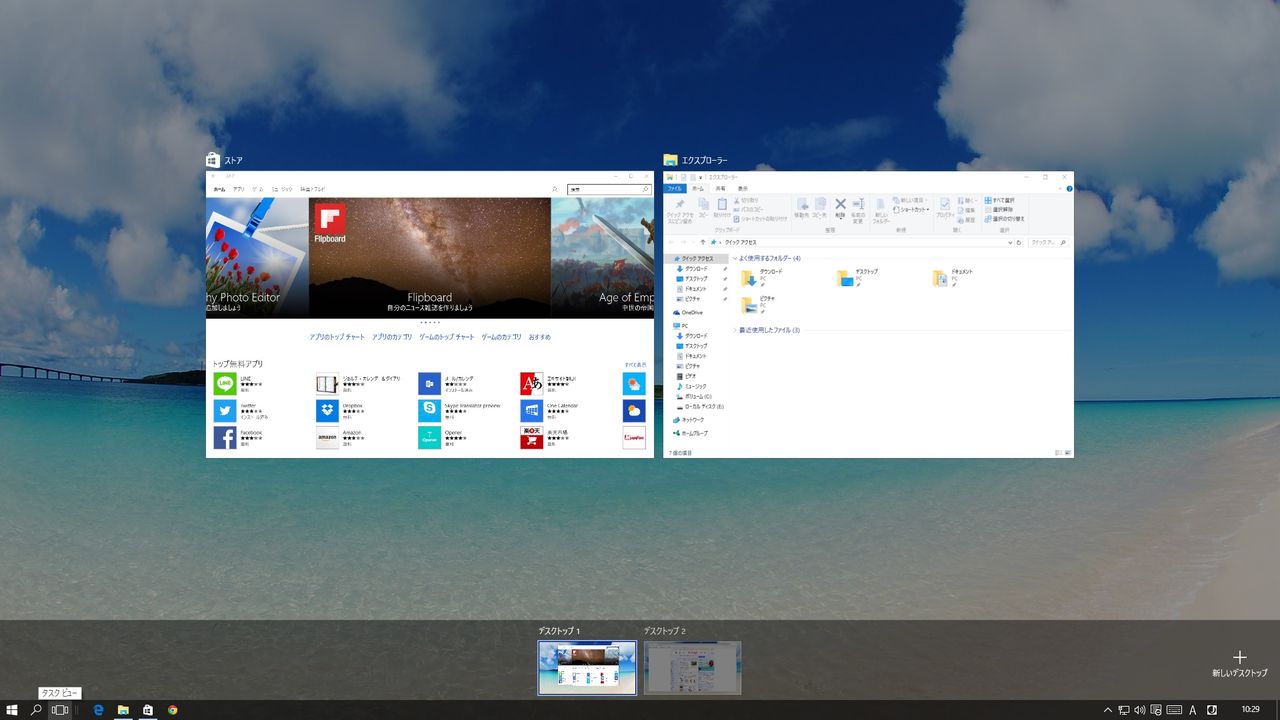Launch Microsoft Edge from the taskbar
The height and width of the screenshot is (720, 1280).
tap(98, 710)
